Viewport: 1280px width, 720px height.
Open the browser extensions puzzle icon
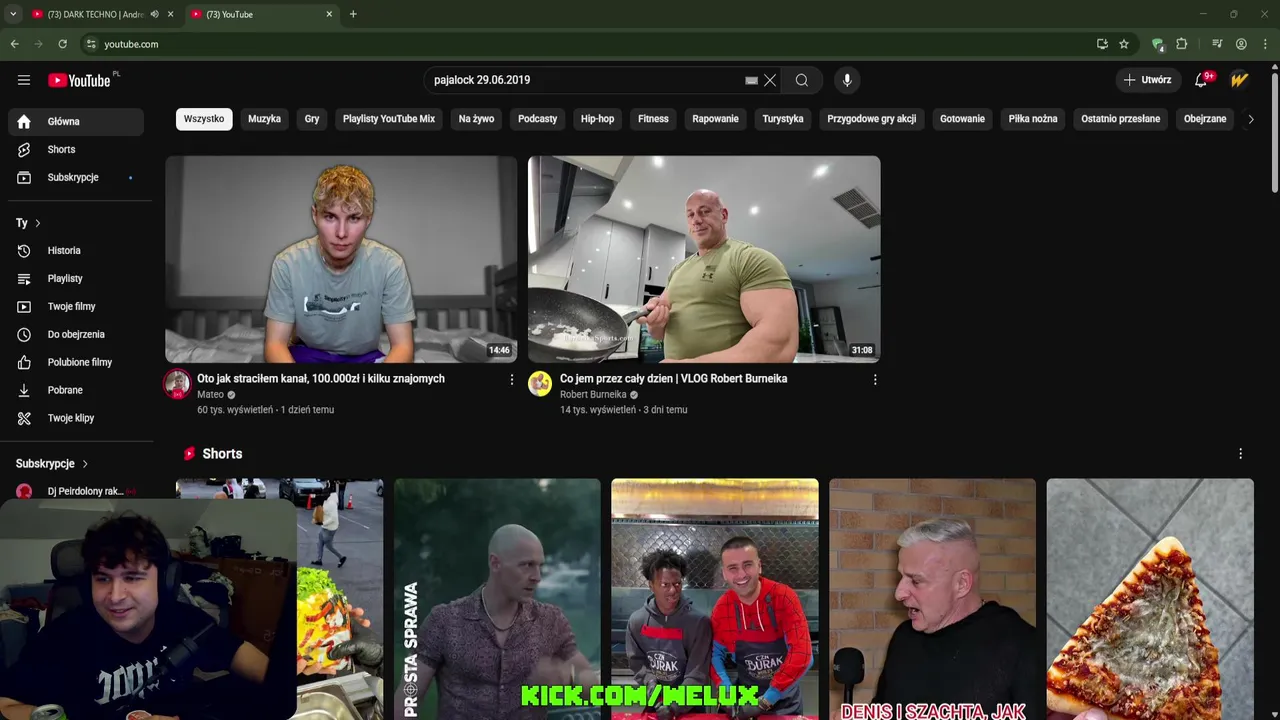[1182, 44]
